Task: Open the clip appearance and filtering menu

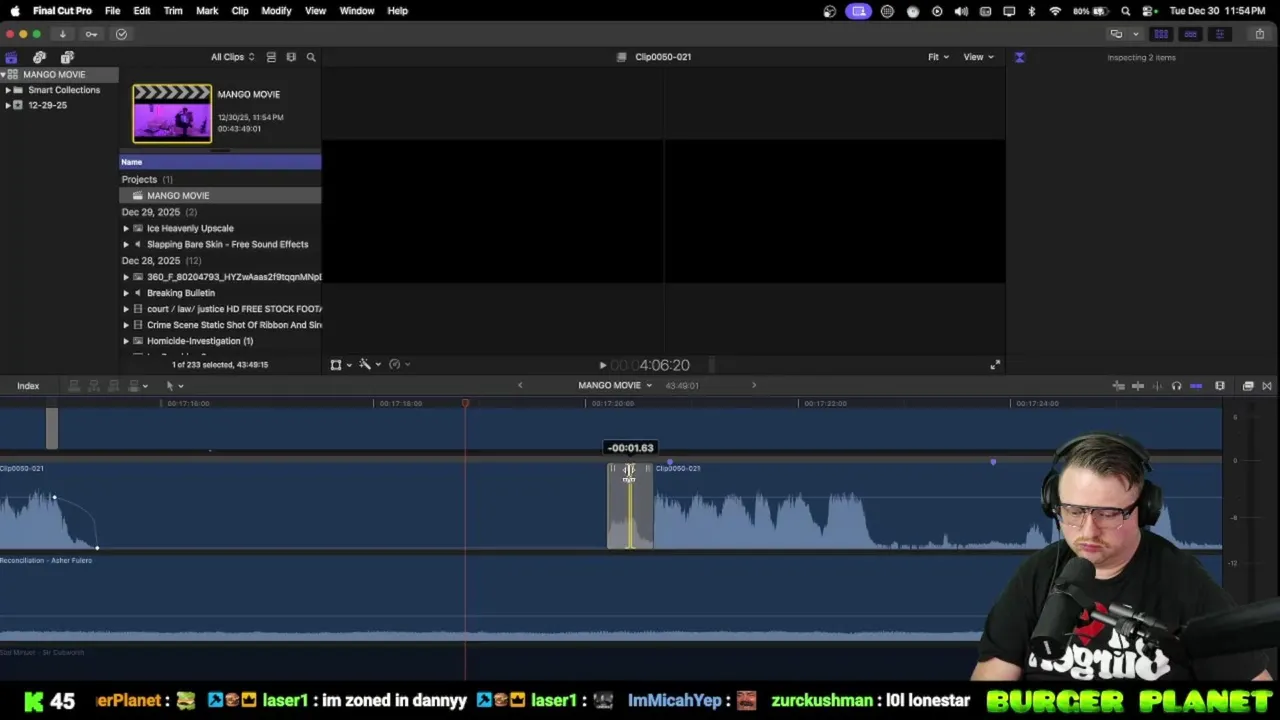Action: [291, 57]
